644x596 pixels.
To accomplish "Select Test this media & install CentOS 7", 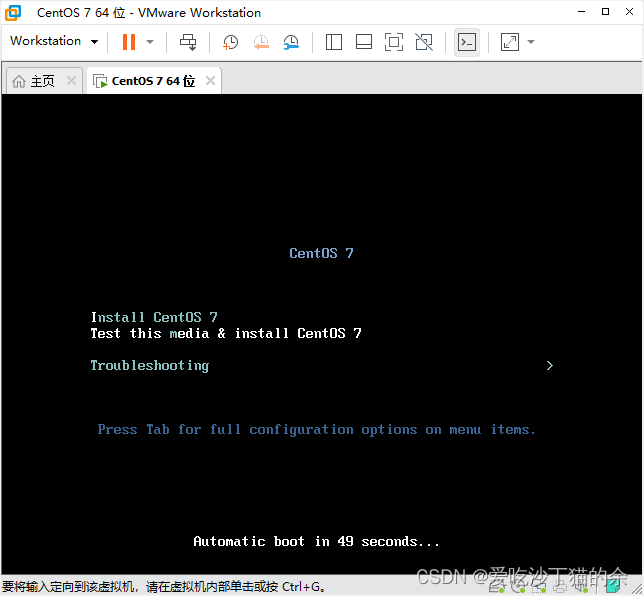I will pyautogui.click(x=226, y=333).
